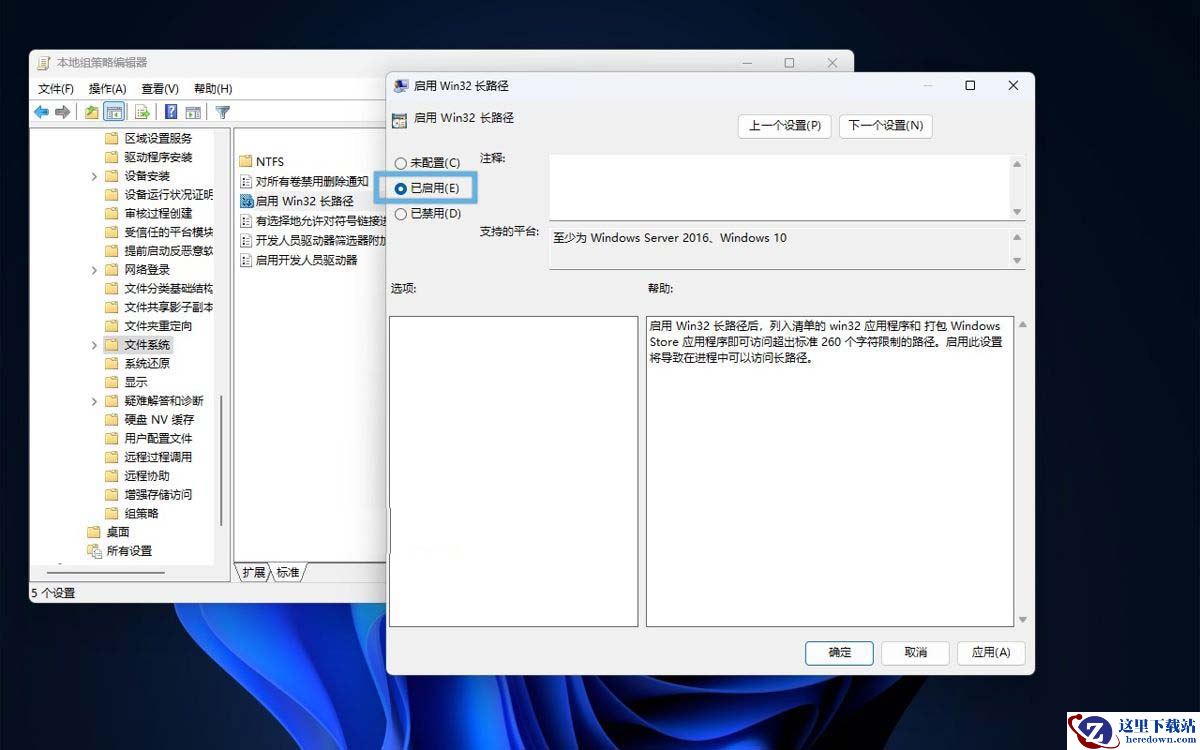Click the 硬盘 NV 缓存 folder icon
The image size is (1200, 750).
(112, 420)
